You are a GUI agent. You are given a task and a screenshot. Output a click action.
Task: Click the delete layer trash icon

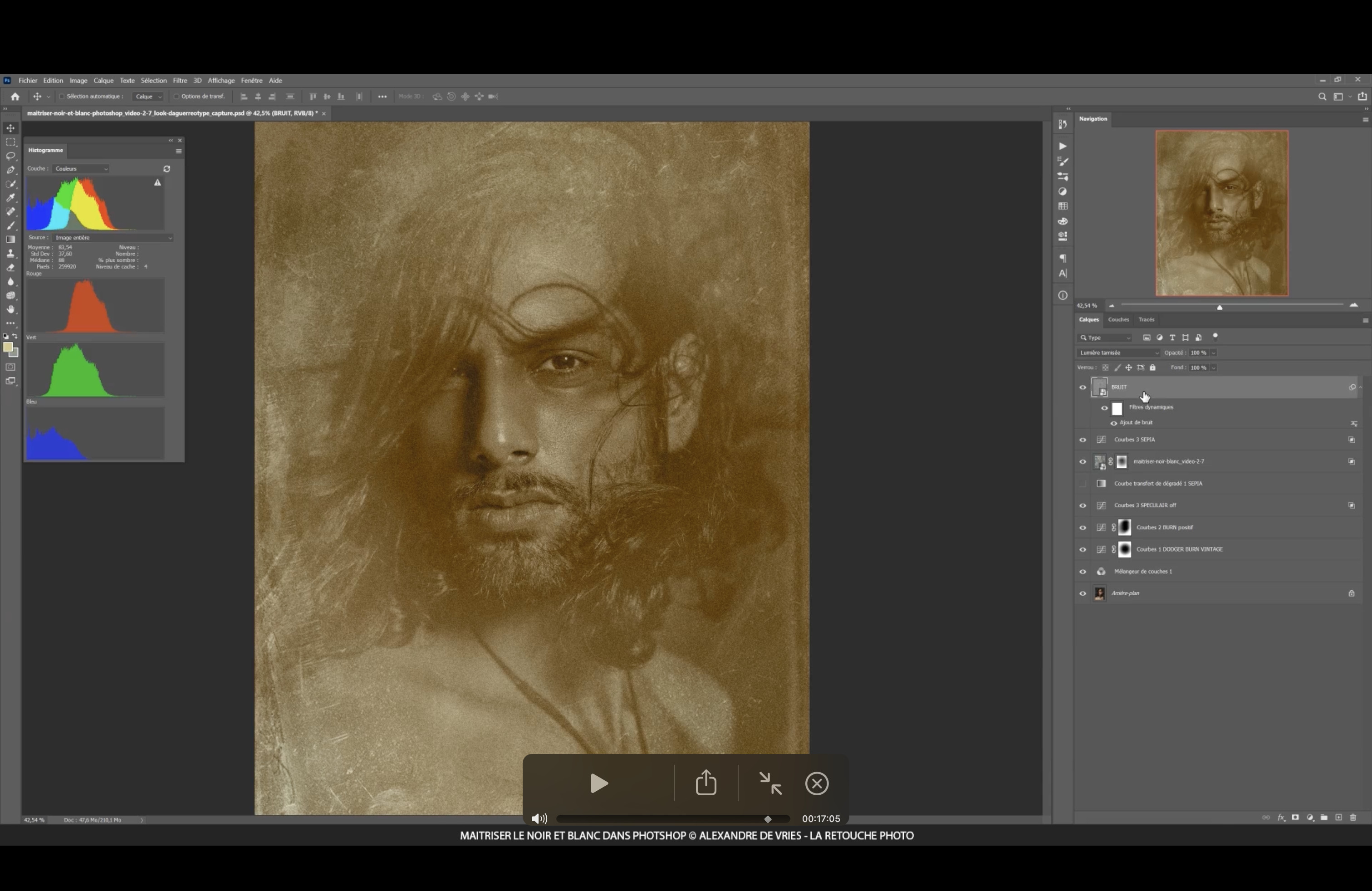[x=1353, y=818]
